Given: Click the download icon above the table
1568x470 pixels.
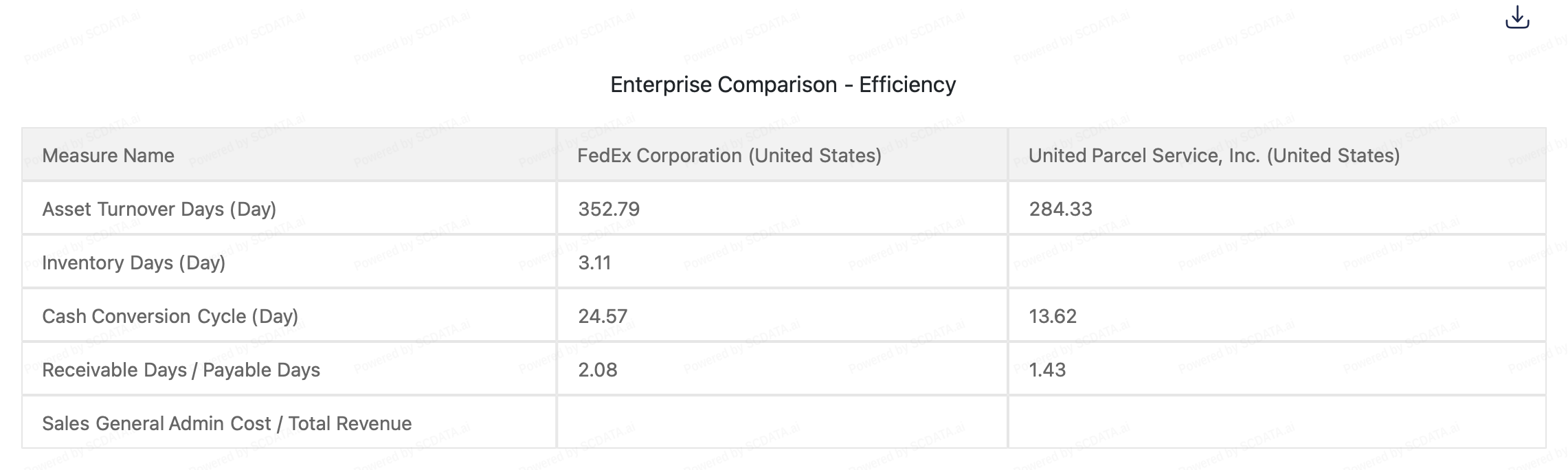Looking at the screenshot, I should 1516,18.
